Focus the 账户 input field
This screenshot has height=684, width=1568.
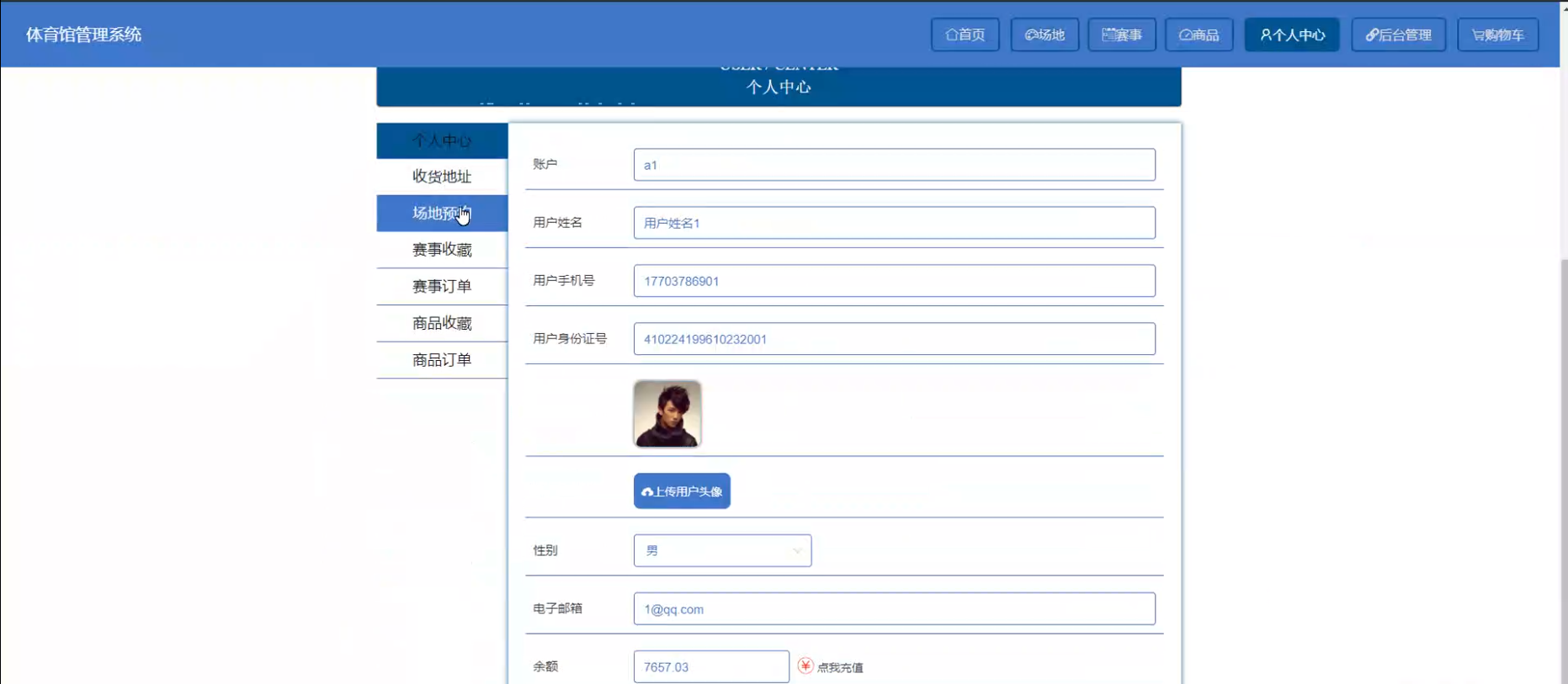click(x=894, y=165)
